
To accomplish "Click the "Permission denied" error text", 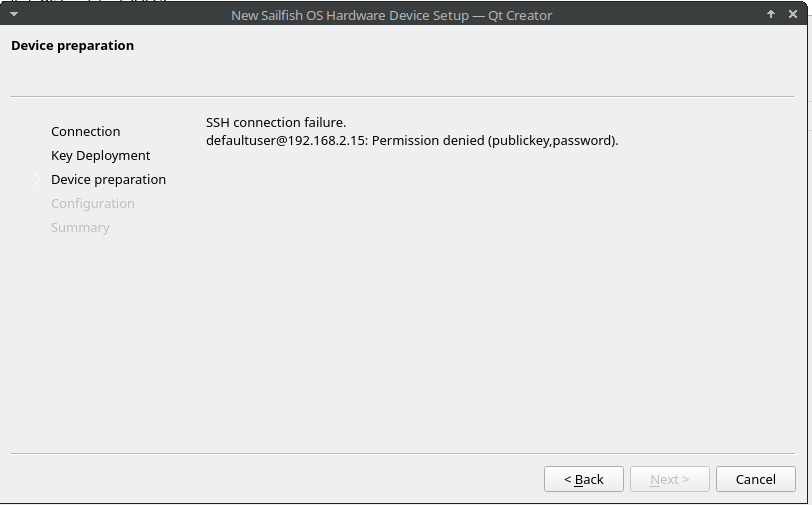I will (428, 140).
